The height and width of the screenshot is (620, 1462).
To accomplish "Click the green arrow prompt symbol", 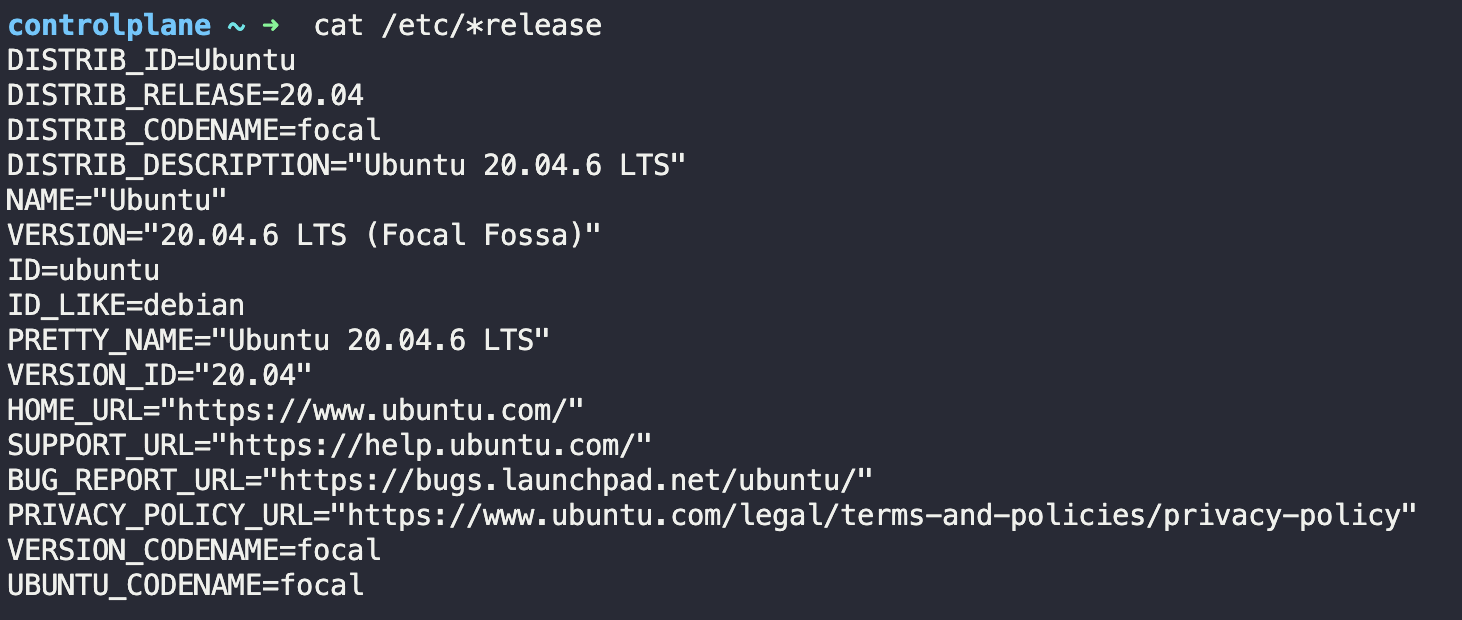I will pyautogui.click(x=270, y=25).
